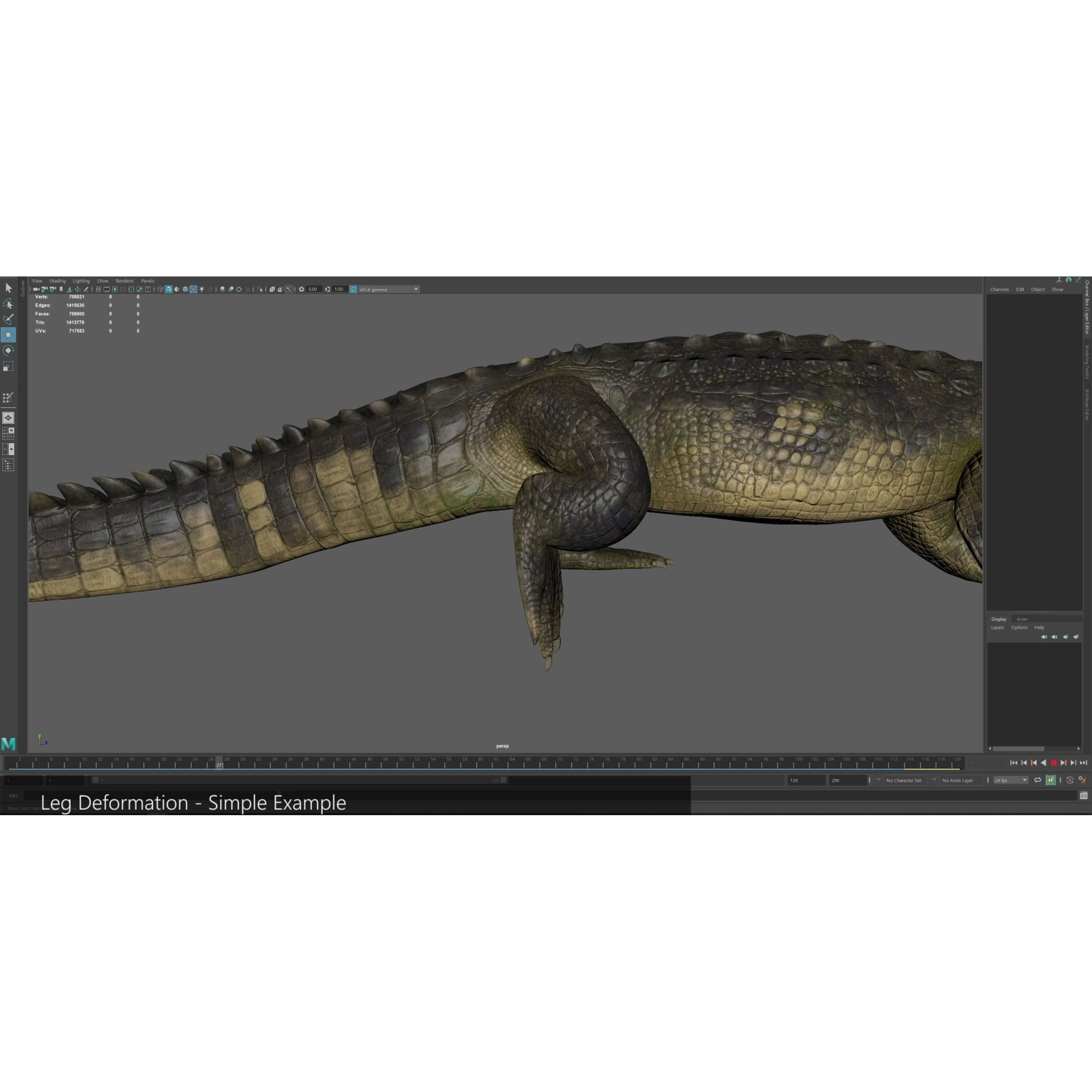Open the Renderer panel menu
This screenshot has height=1092, width=1092.
click(x=125, y=281)
